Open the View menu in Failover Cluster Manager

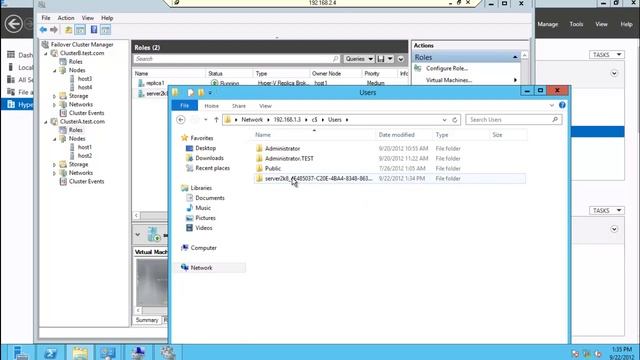pyautogui.click(x=87, y=18)
